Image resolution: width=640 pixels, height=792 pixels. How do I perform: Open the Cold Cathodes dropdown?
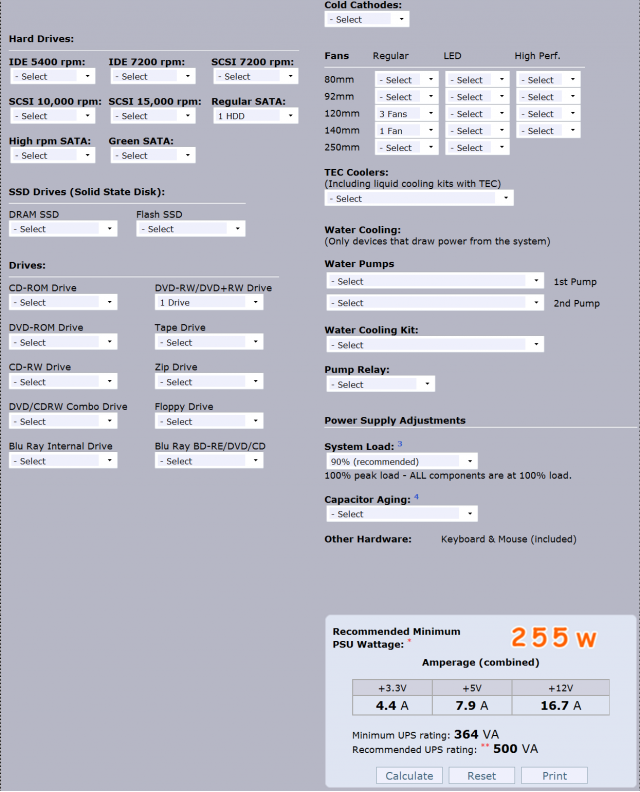(x=367, y=19)
